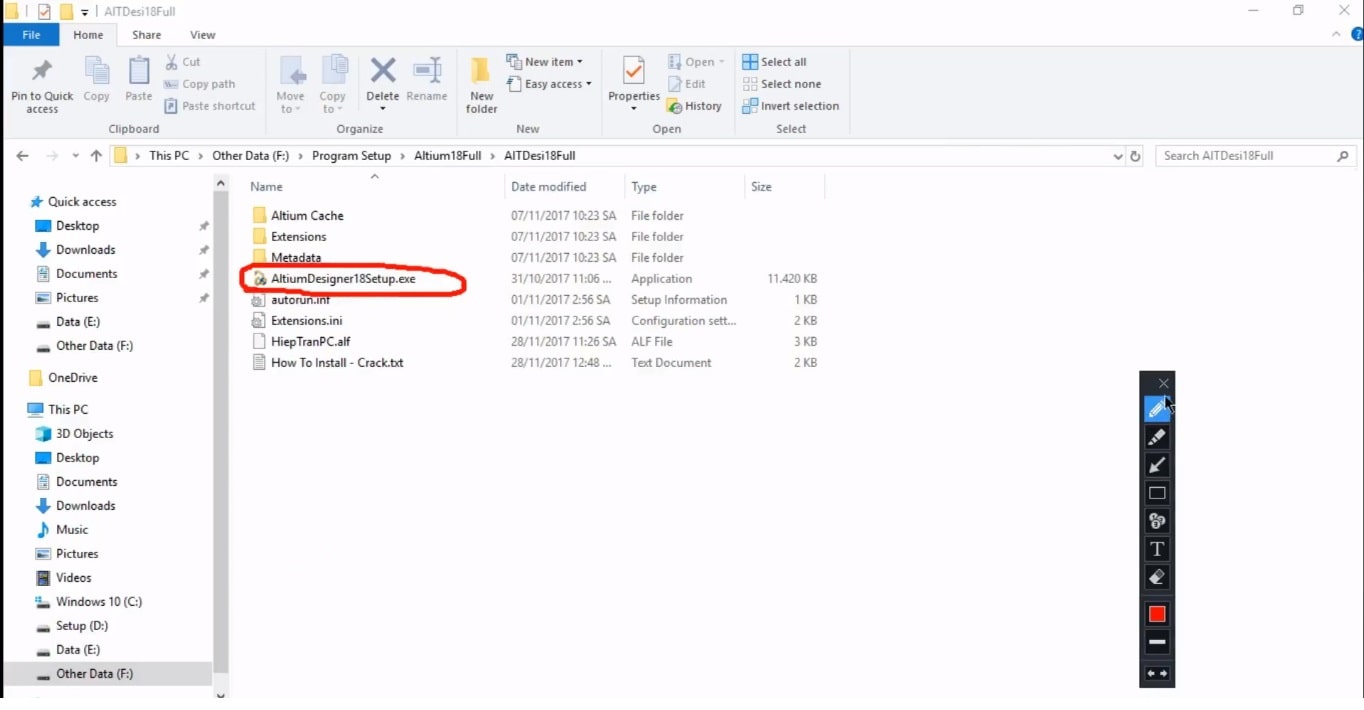Select the eraser annotation tool
Viewport: 1364px width, 710px height.
[1157, 577]
